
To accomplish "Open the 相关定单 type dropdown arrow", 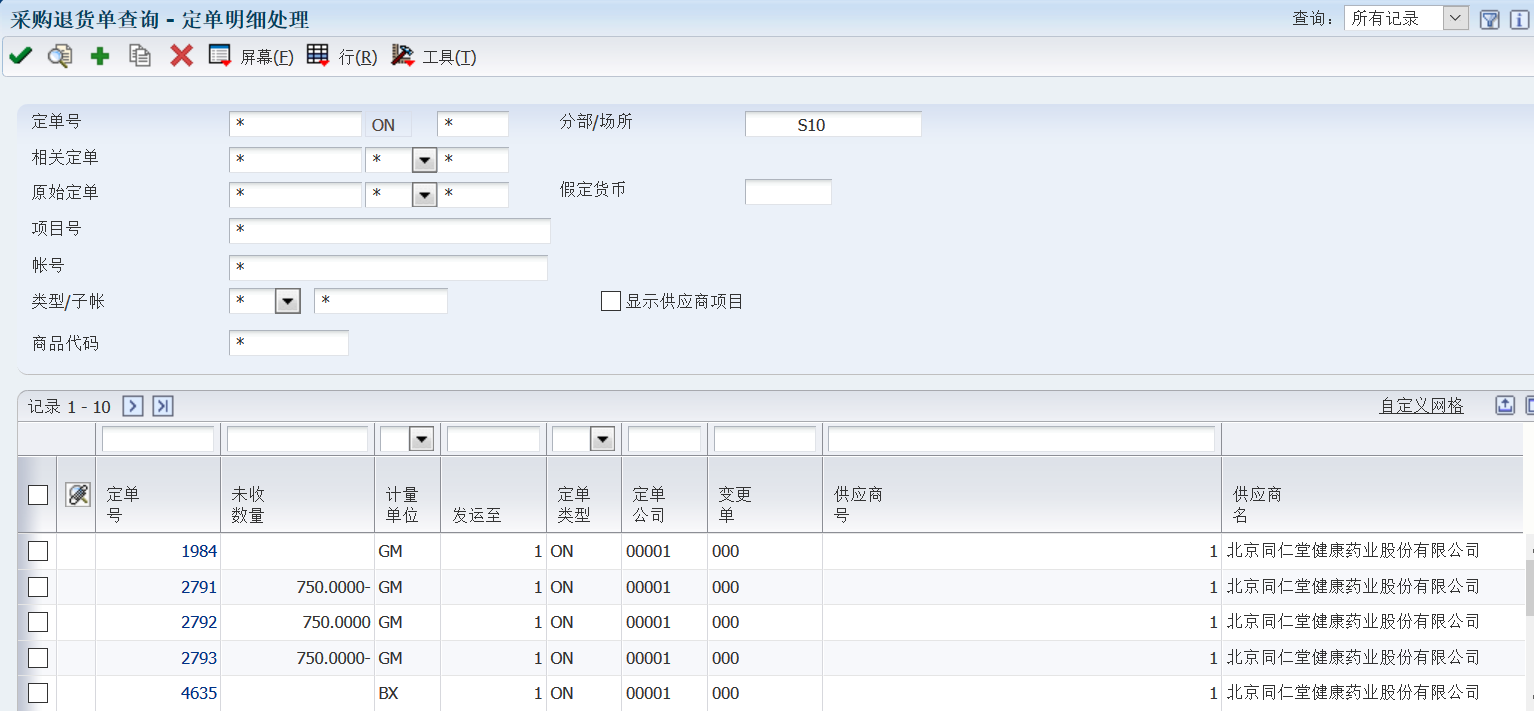I will [425, 160].
